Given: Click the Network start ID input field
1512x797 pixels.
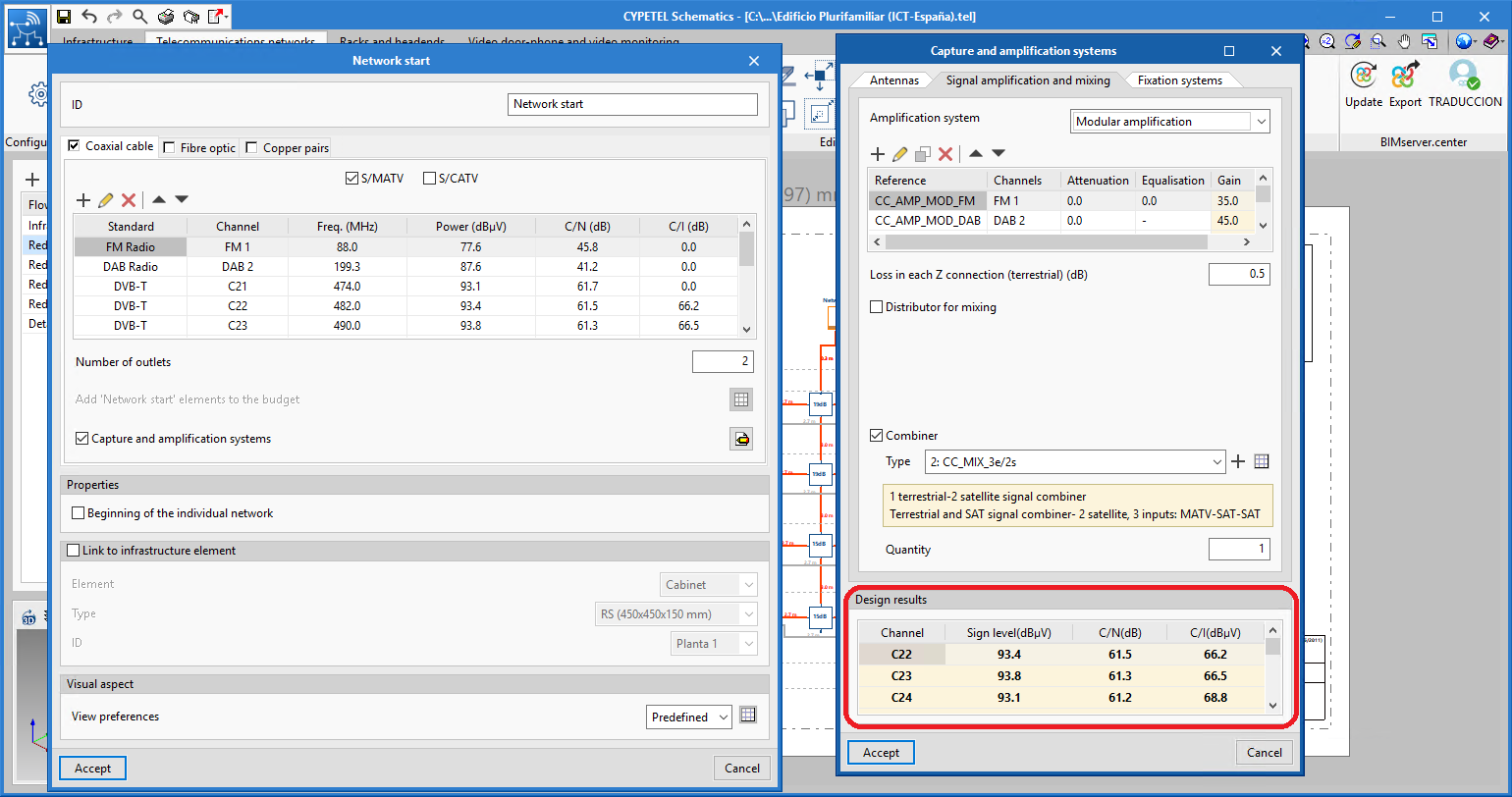Looking at the screenshot, I should coord(633,104).
